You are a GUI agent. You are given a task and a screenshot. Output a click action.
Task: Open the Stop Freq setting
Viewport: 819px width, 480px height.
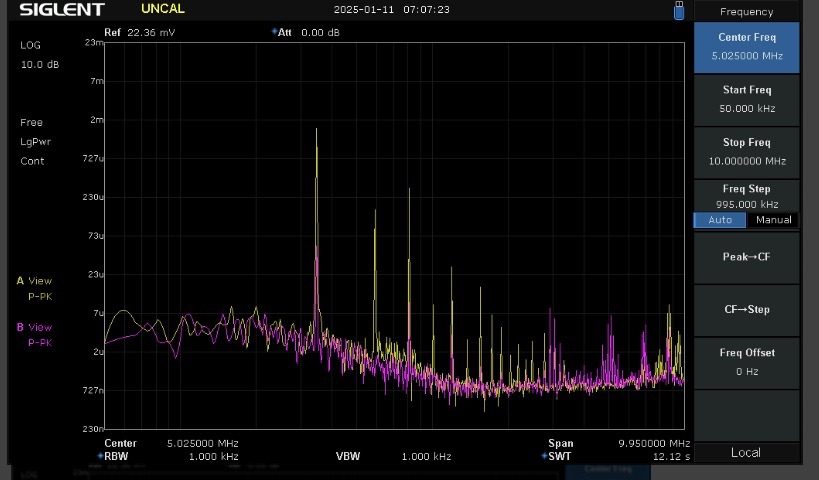[746, 151]
